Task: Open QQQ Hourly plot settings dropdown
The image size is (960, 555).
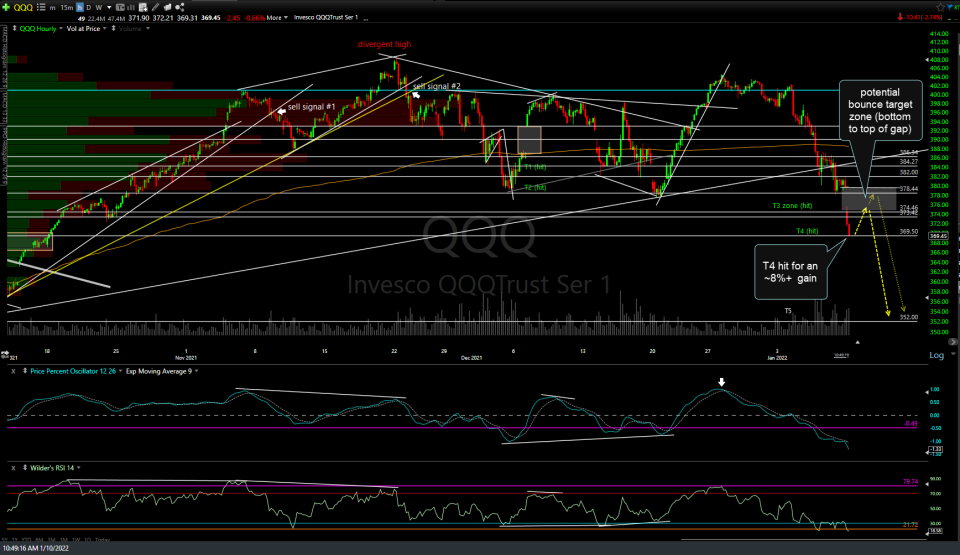Action: 61,28
